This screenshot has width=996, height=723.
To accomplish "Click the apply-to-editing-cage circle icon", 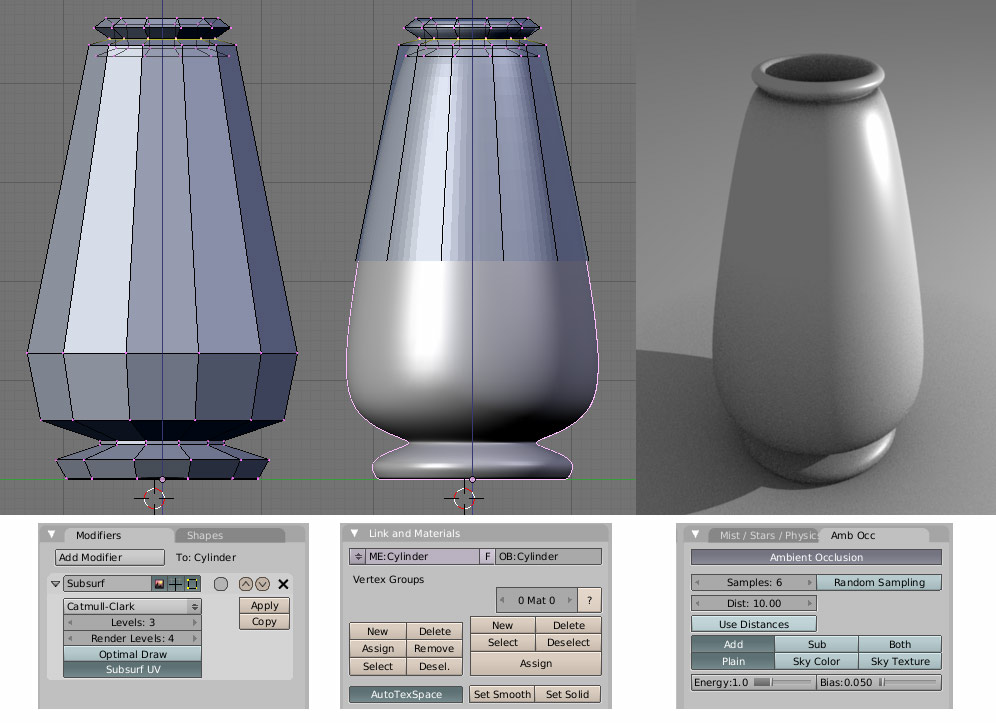I will [220, 584].
